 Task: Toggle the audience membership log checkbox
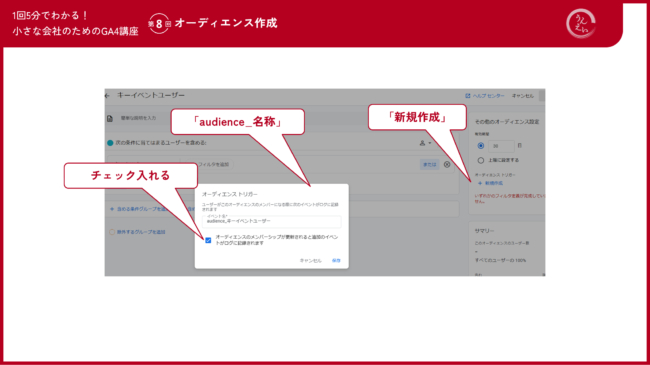coord(208,240)
